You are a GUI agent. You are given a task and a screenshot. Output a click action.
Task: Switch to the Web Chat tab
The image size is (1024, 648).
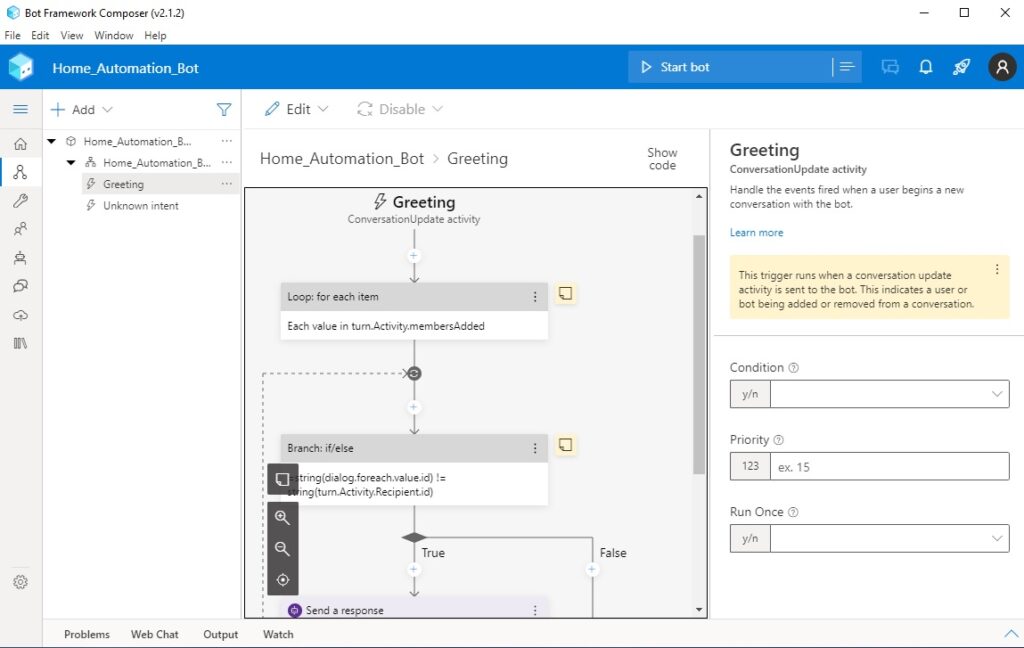pos(154,634)
